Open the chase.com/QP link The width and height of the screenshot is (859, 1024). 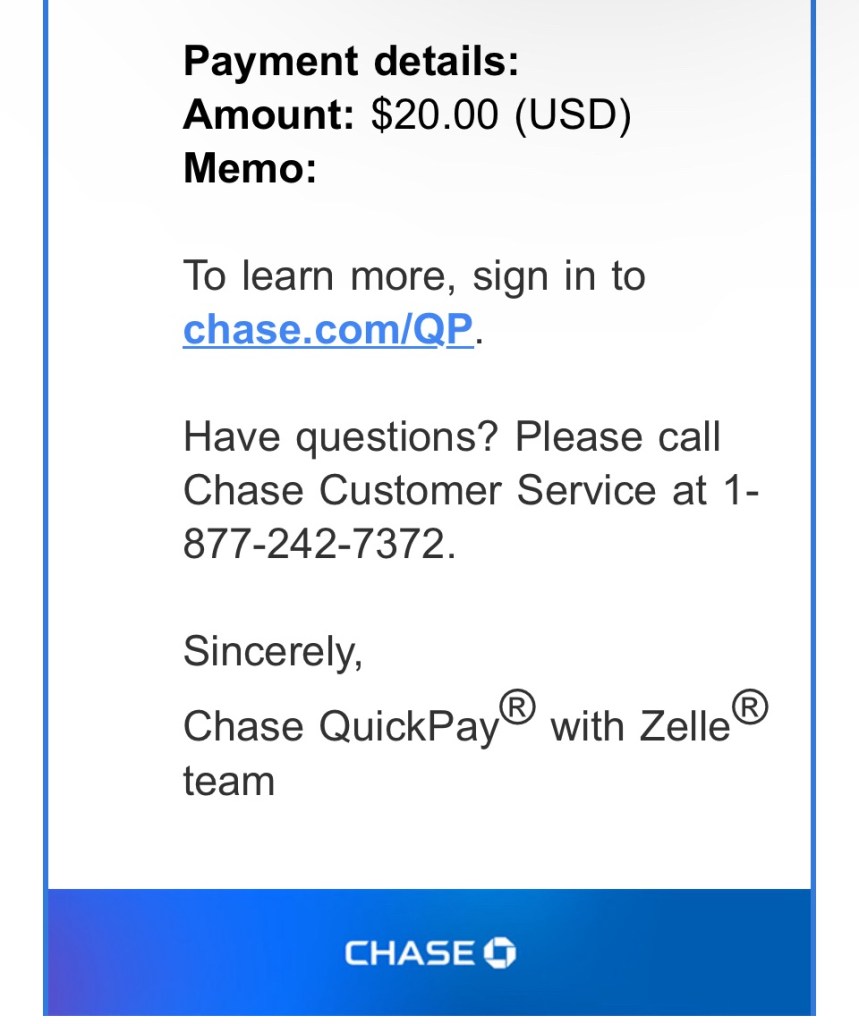pos(327,329)
